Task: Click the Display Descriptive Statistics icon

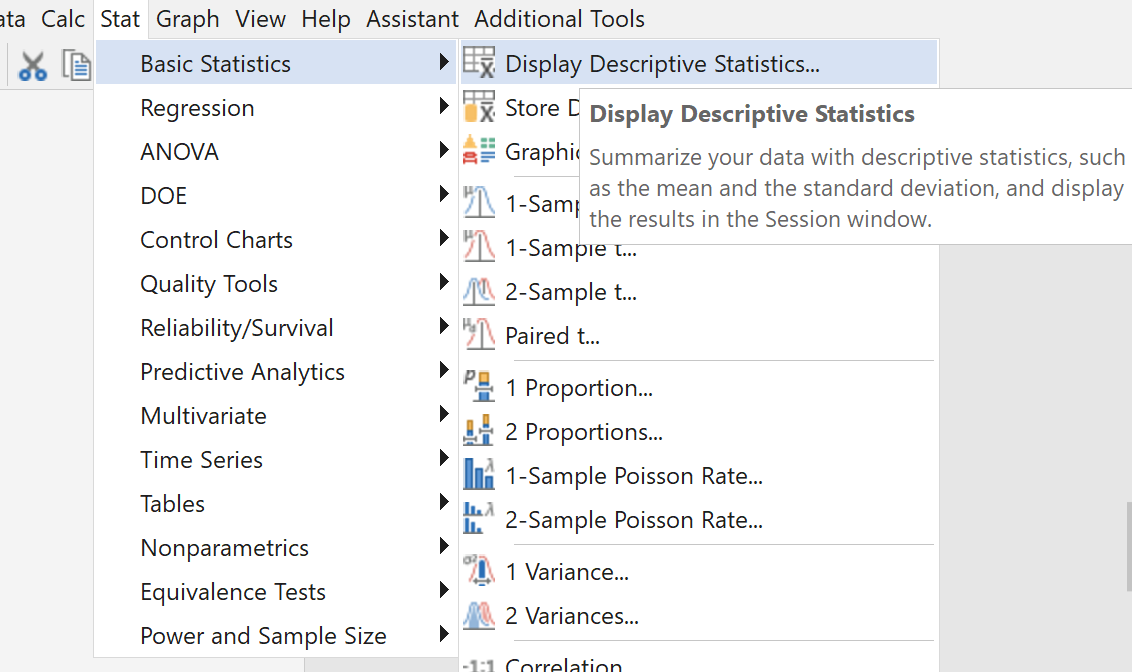Action: [479, 62]
